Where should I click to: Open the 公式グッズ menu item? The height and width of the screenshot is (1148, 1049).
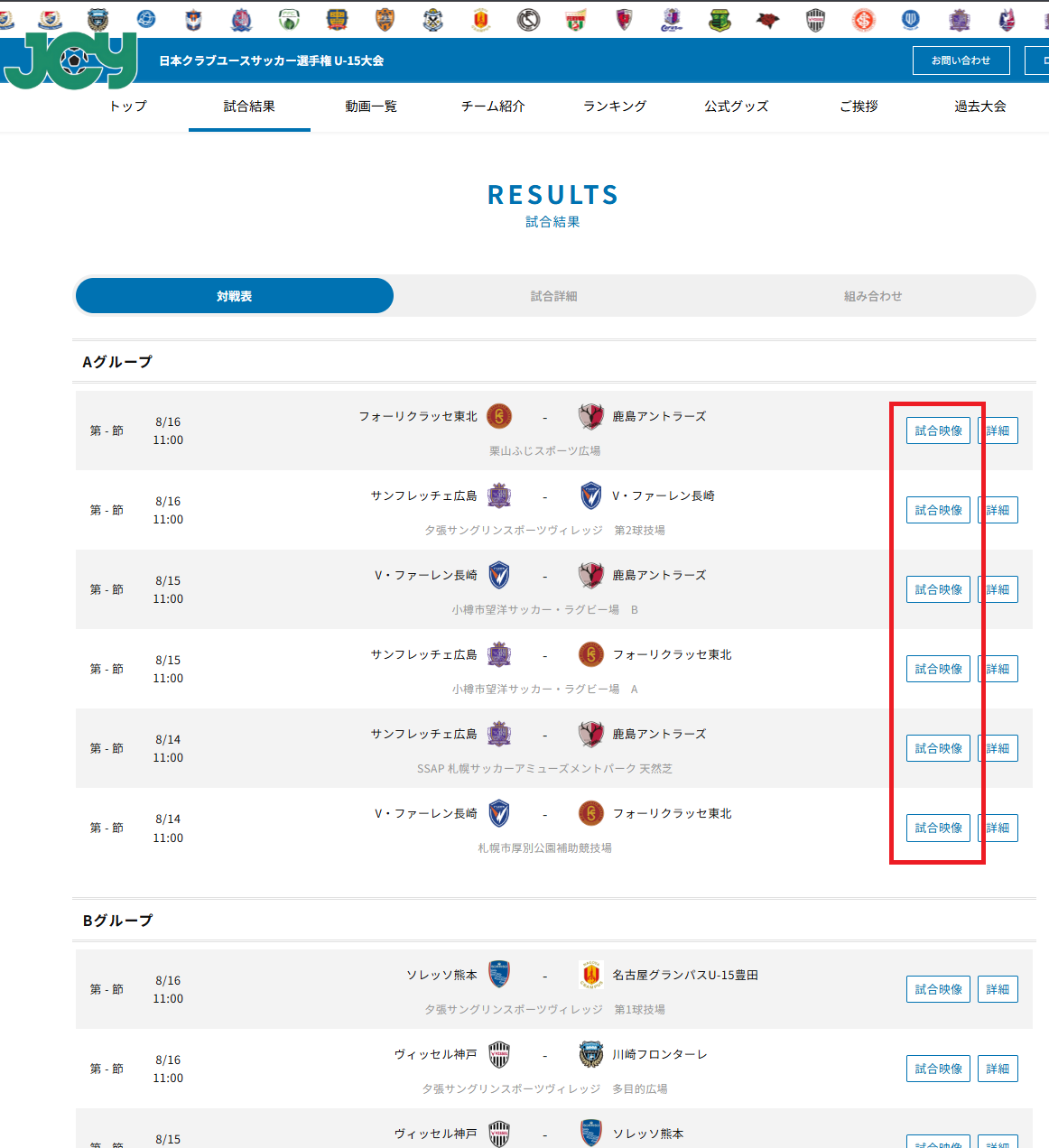coord(737,106)
